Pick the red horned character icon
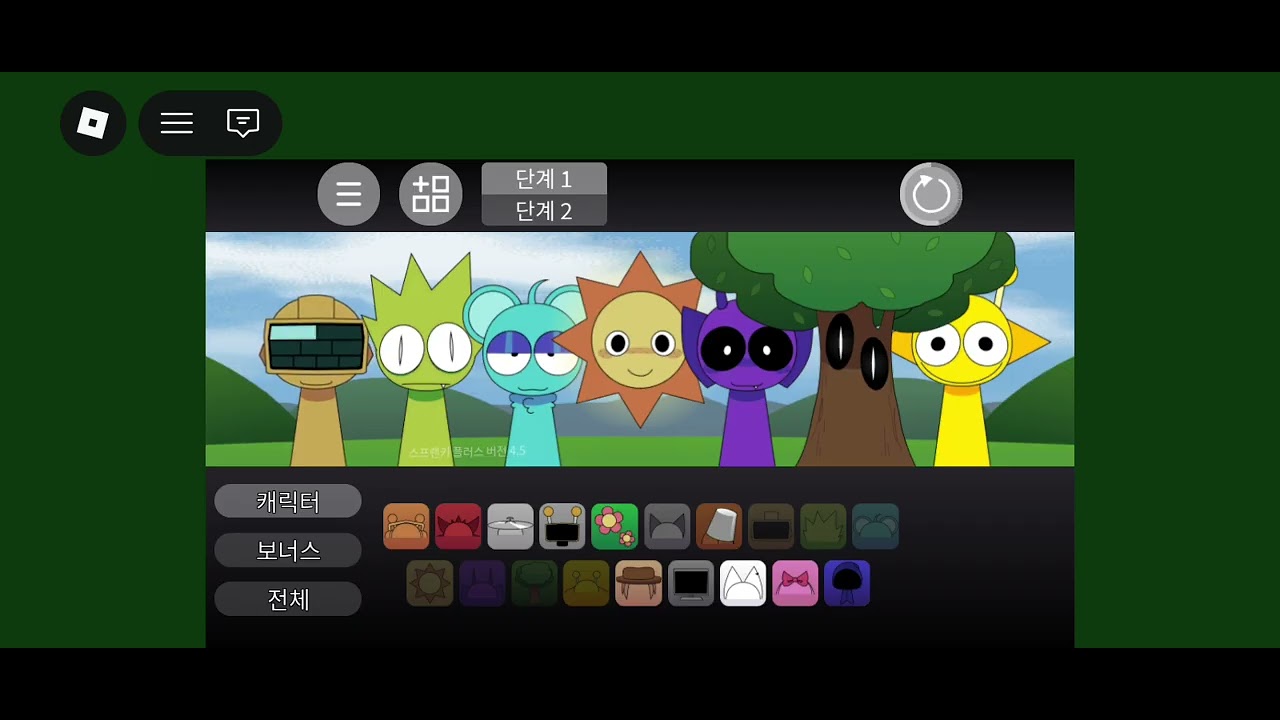The height and width of the screenshot is (720, 1280). [x=458, y=526]
